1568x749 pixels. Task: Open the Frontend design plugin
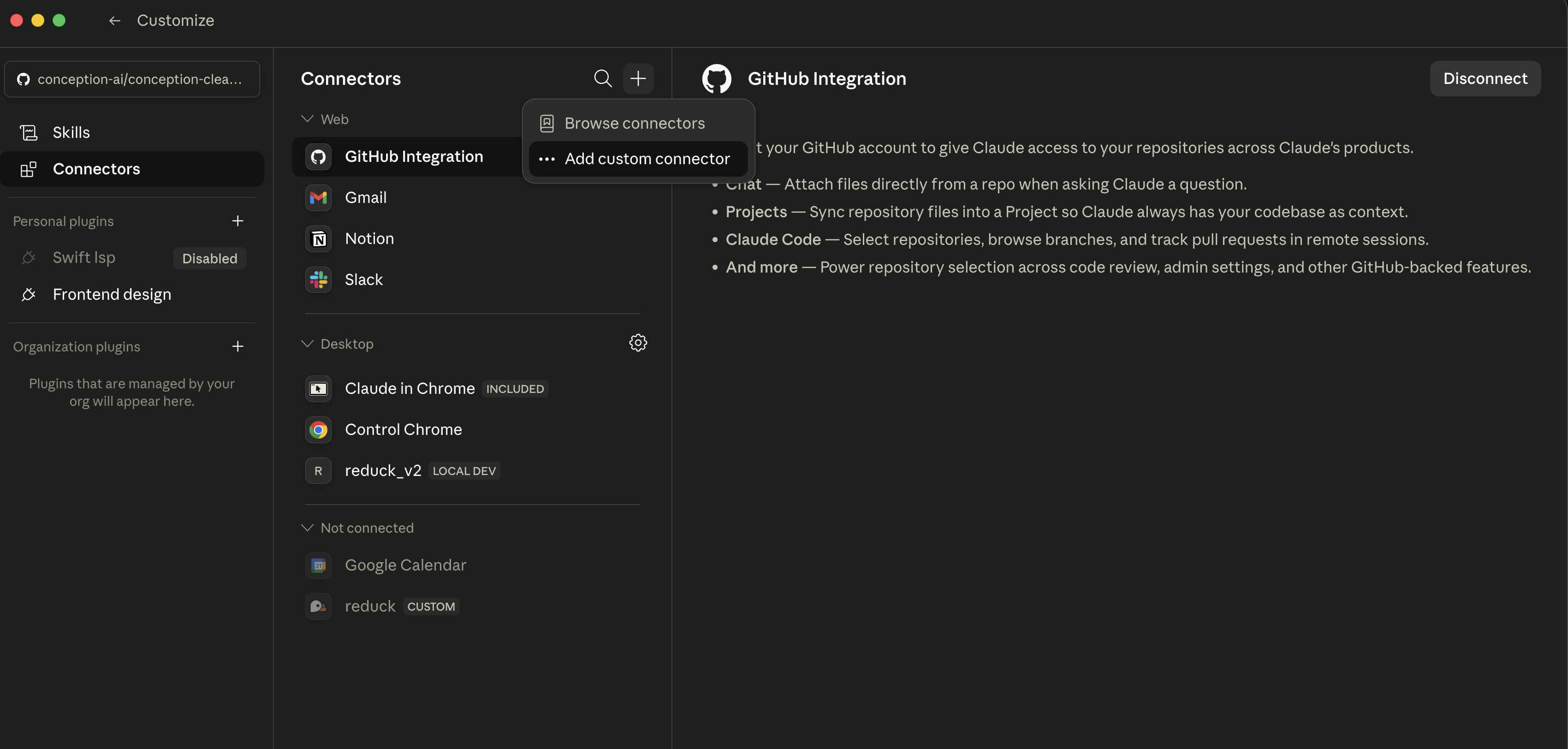pos(132,294)
